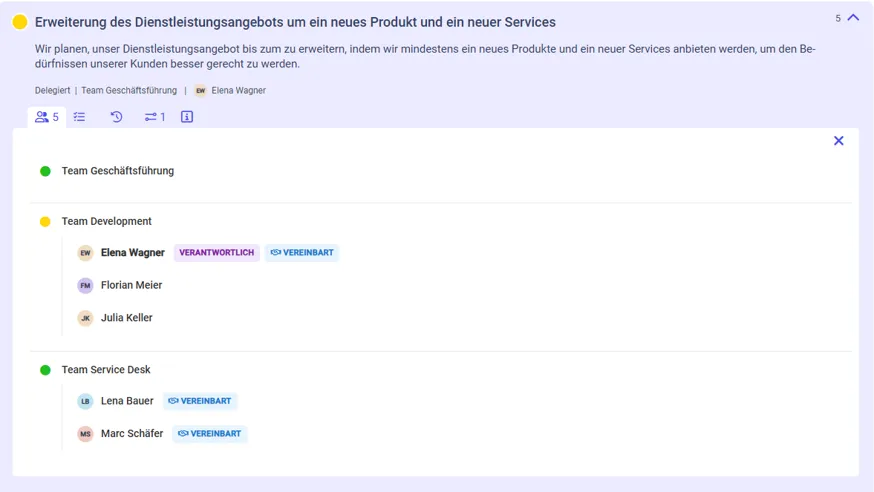Click Lena Bauer's VEREINBART badge
Viewport: 874px width, 492px height.
point(200,401)
